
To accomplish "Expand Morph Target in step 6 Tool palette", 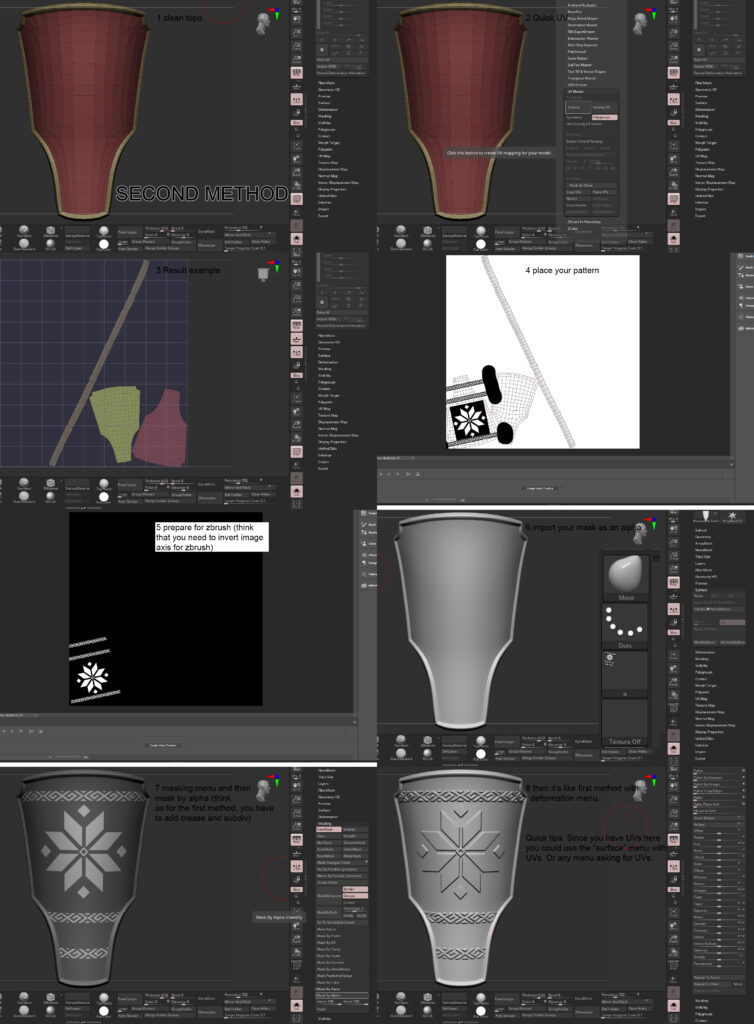I will (x=706, y=686).
